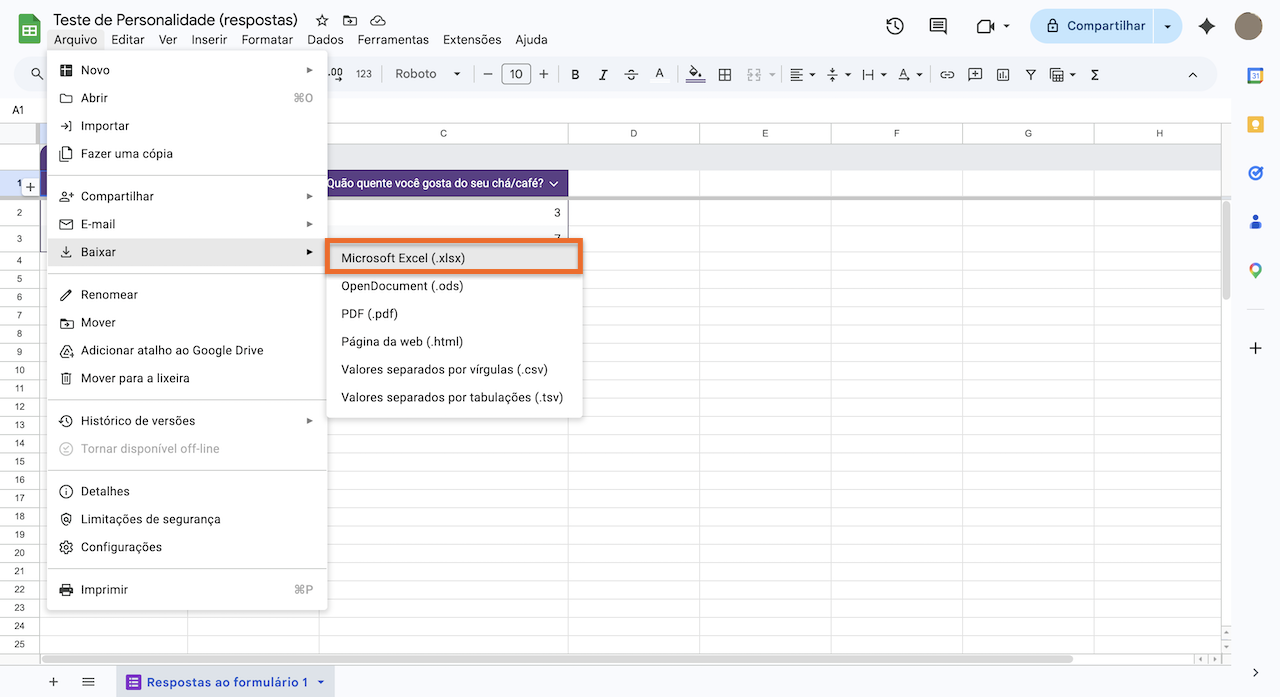The height and width of the screenshot is (697, 1280).
Task: Open the borders tool
Action: pos(725,74)
